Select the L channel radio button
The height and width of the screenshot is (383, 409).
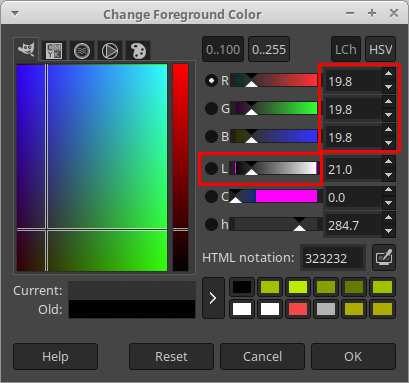(x=211, y=168)
